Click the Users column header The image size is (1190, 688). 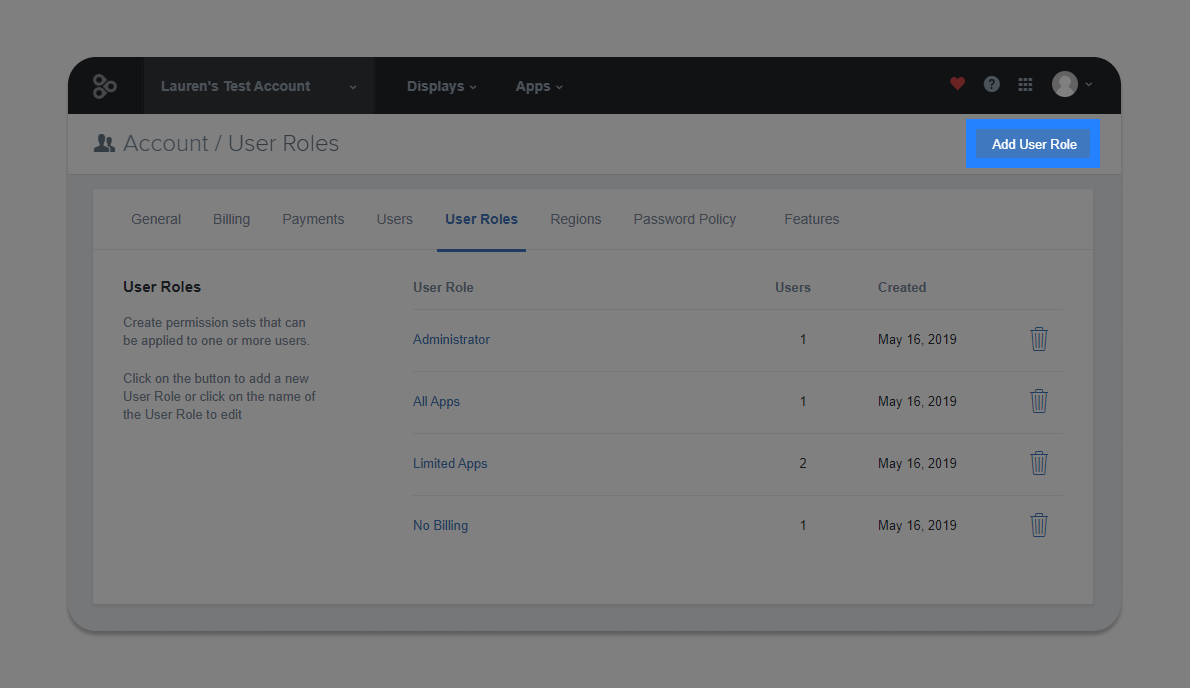[x=792, y=287]
